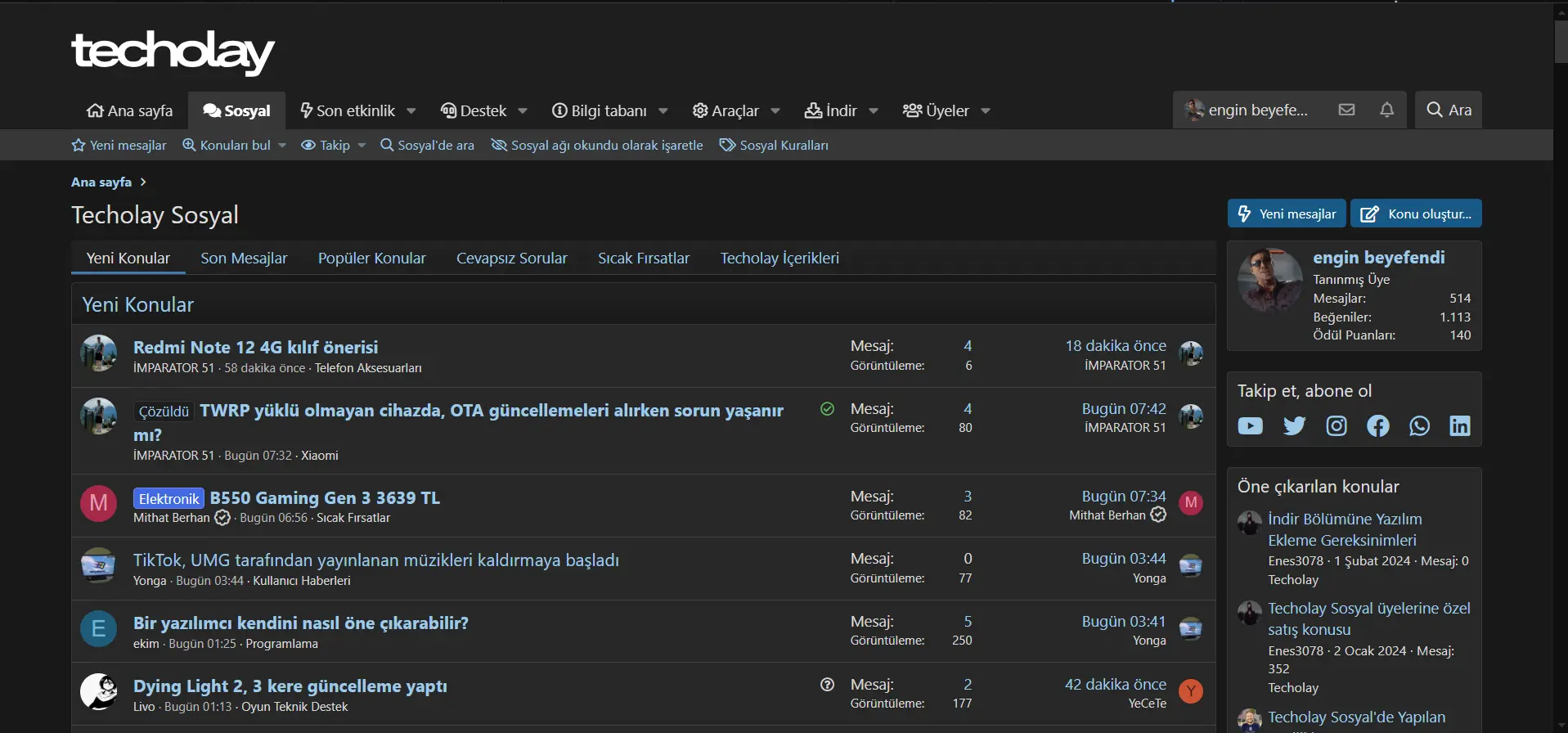Switch to Sıcak Fırsatlar tab
The image size is (1568, 733).
coord(644,259)
